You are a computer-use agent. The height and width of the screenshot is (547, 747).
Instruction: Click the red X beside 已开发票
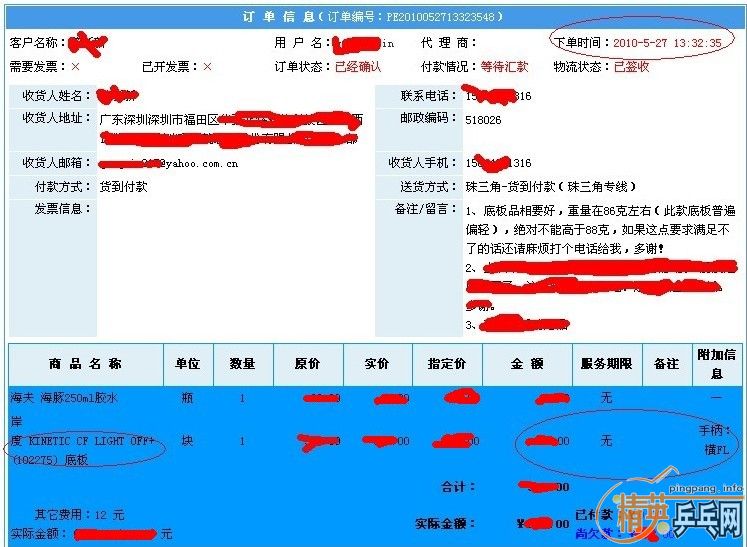(207, 67)
